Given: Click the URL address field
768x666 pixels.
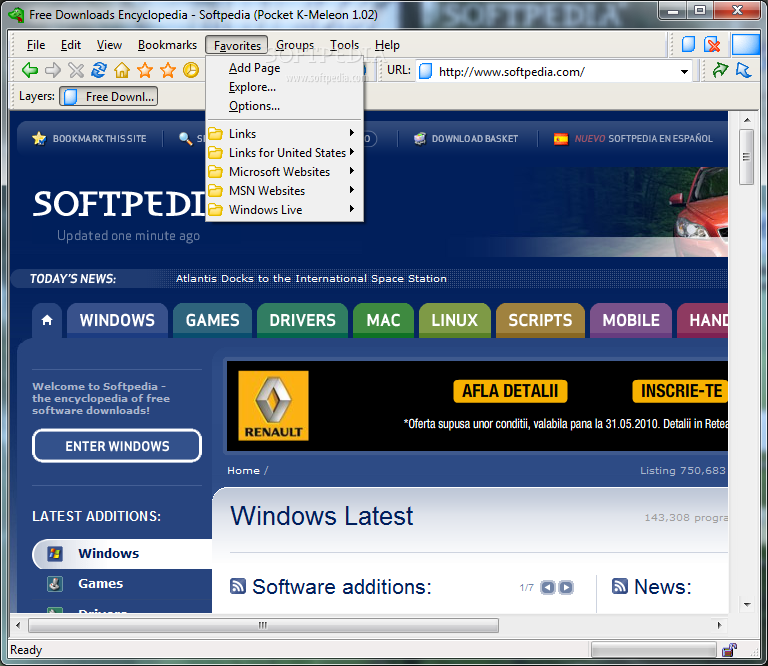Looking at the screenshot, I should (555, 72).
